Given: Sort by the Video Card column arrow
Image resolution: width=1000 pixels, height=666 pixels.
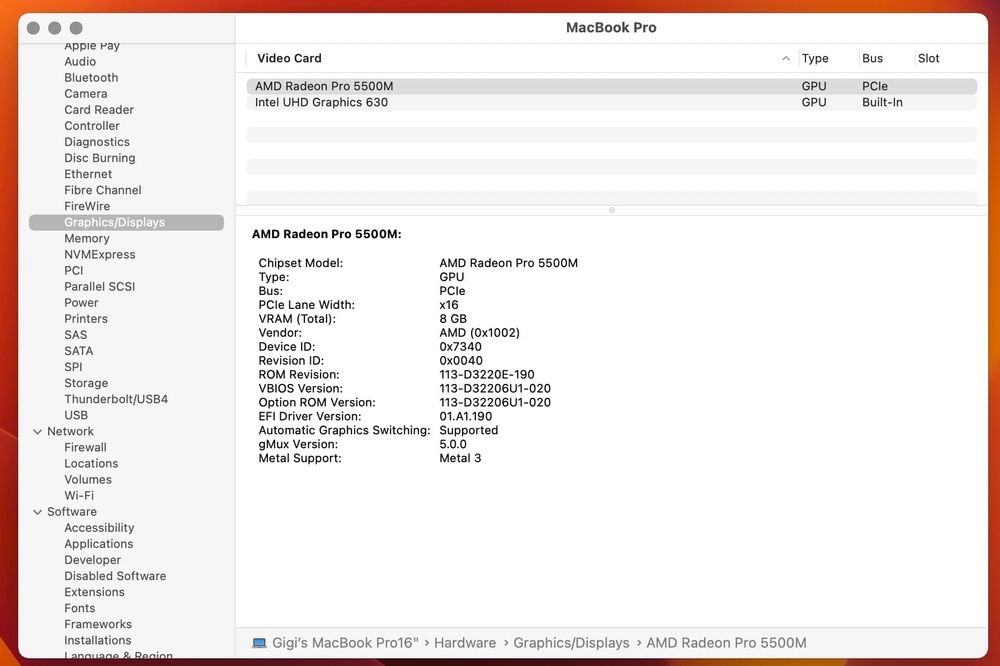Looking at the screenshot, I should point(786,58).
